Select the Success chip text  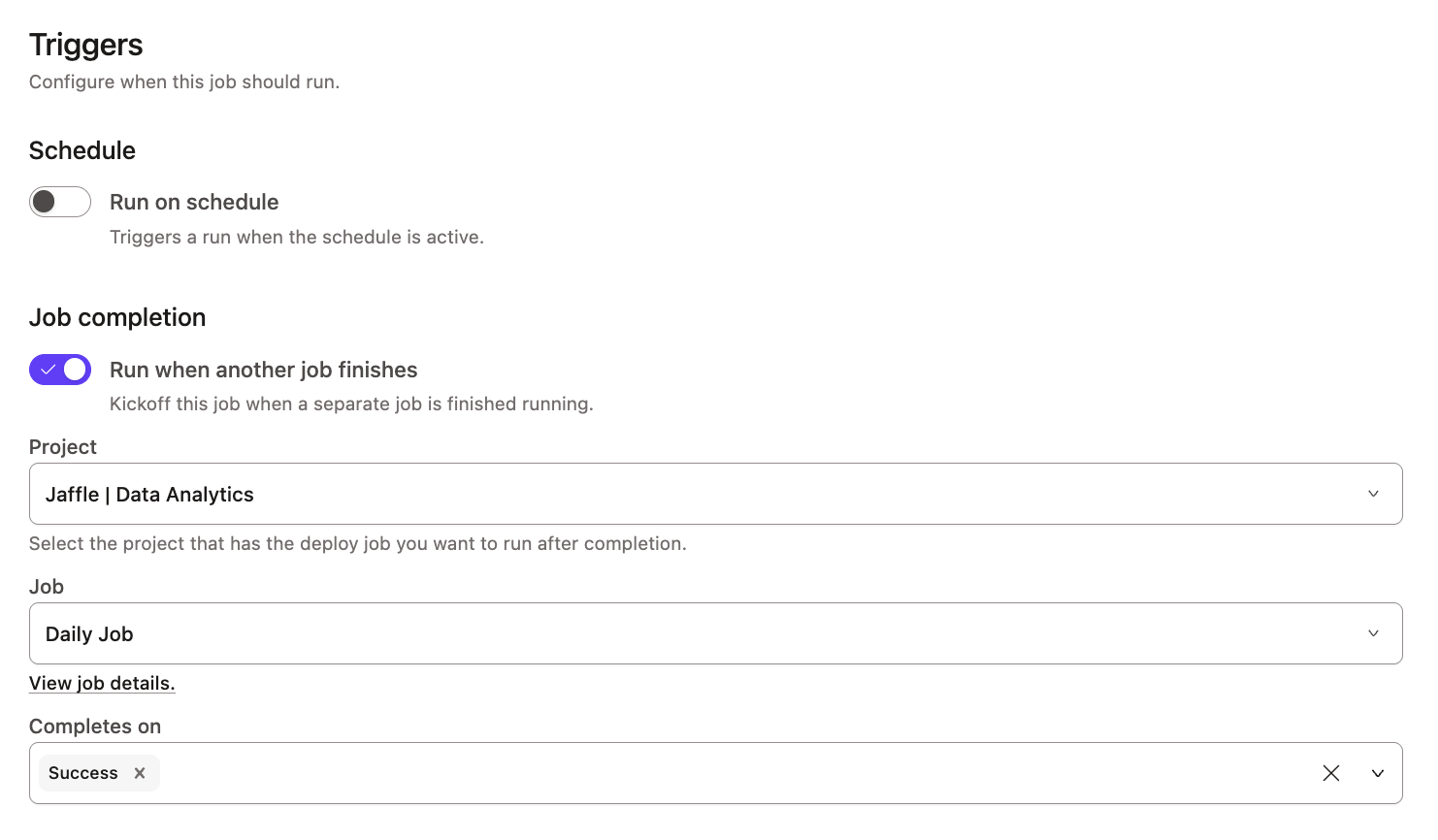point(83,773)
